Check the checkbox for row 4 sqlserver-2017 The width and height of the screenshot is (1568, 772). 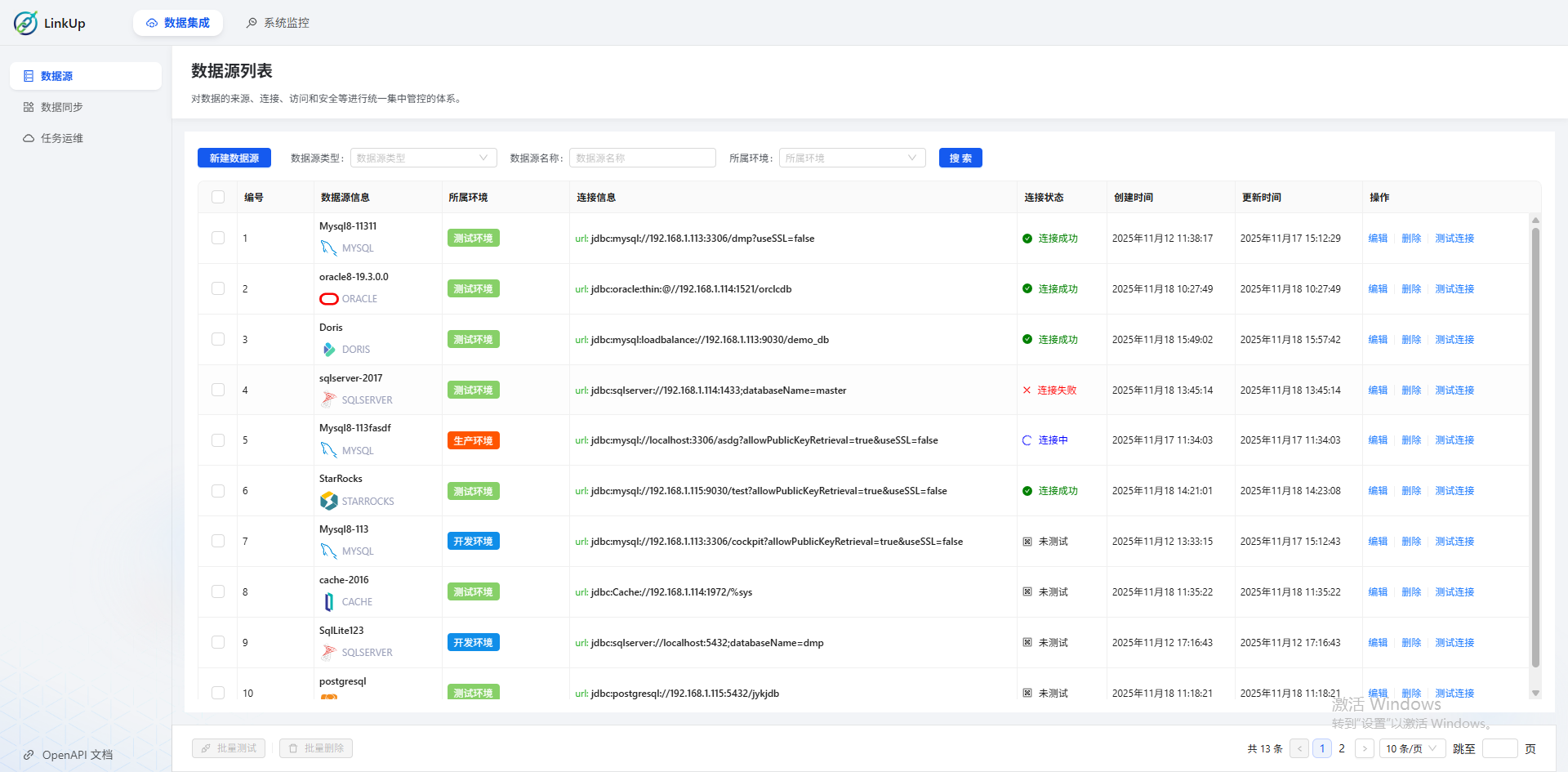click(218, 390)
